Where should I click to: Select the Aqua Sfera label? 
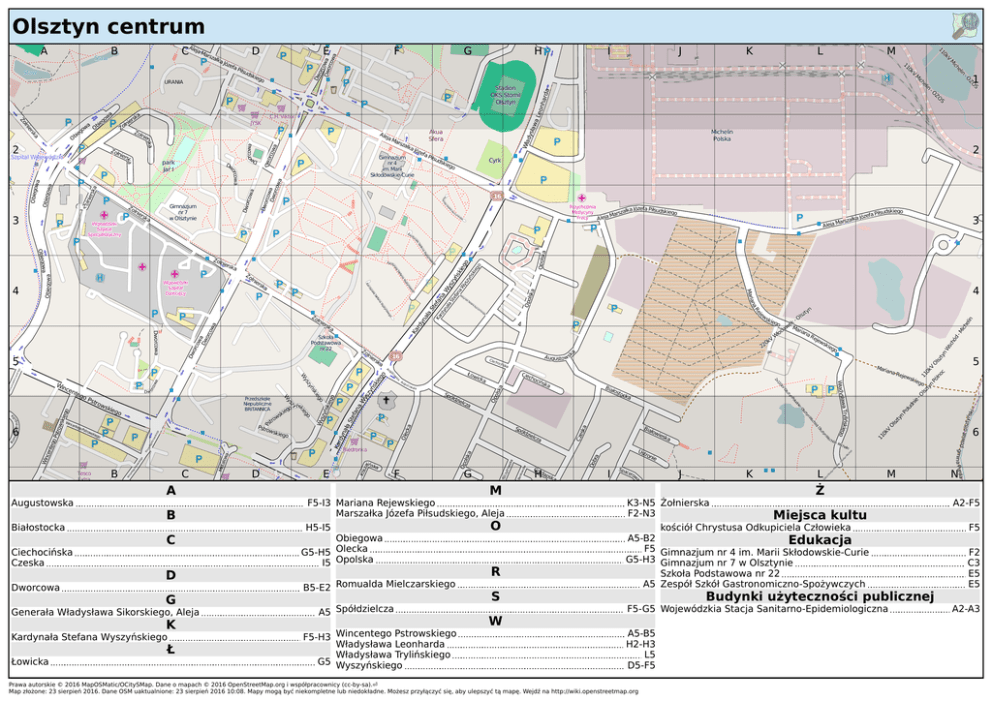point(436,135)
